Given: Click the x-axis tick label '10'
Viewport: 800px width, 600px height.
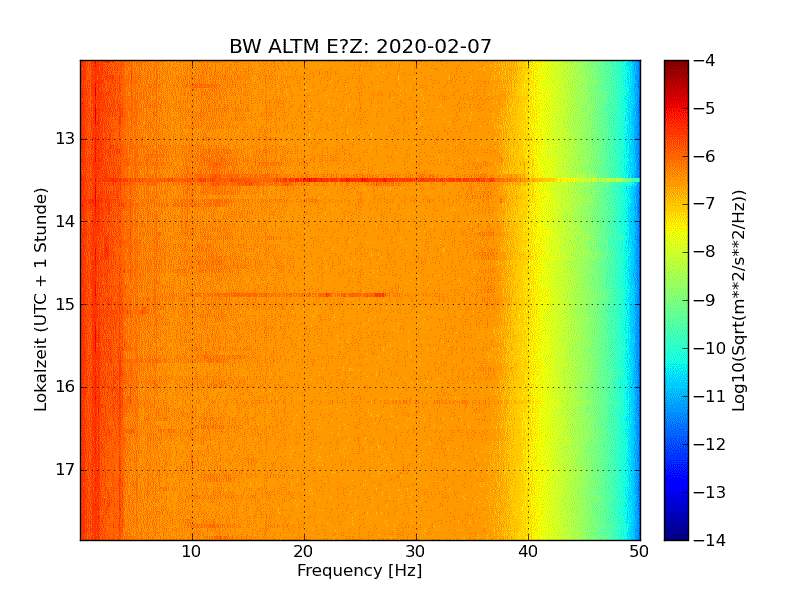Looking at the screenshot, I should pyautogui.click(x=192, y=552).
